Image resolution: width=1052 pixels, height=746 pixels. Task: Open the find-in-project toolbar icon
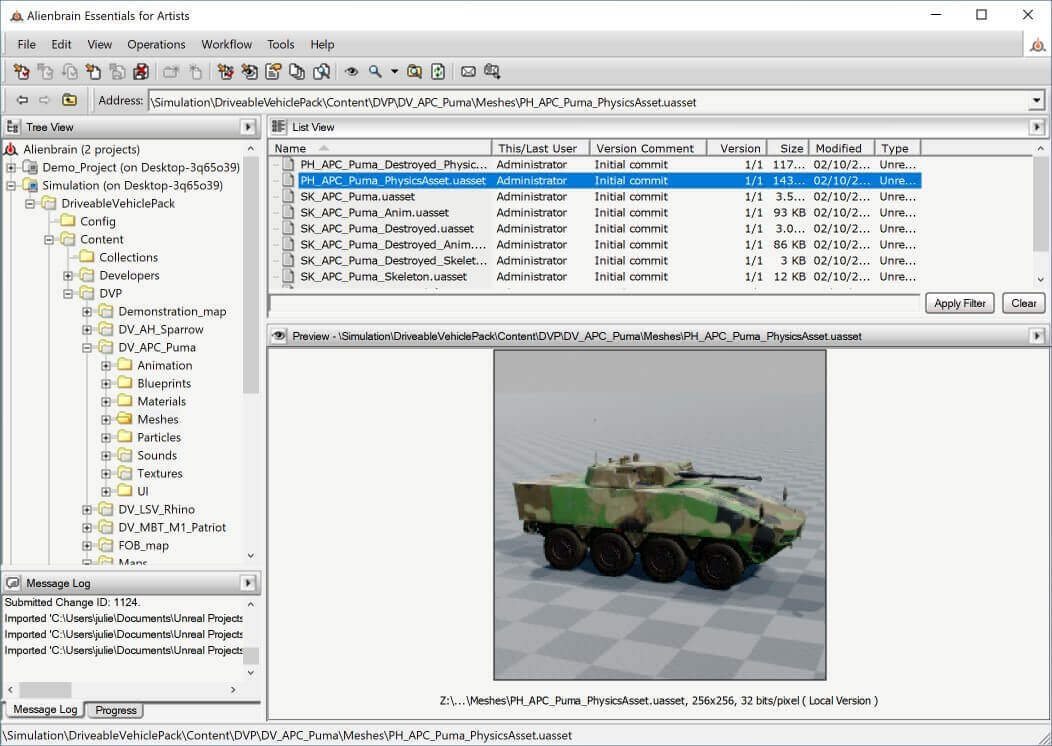(x=414, y=72)
